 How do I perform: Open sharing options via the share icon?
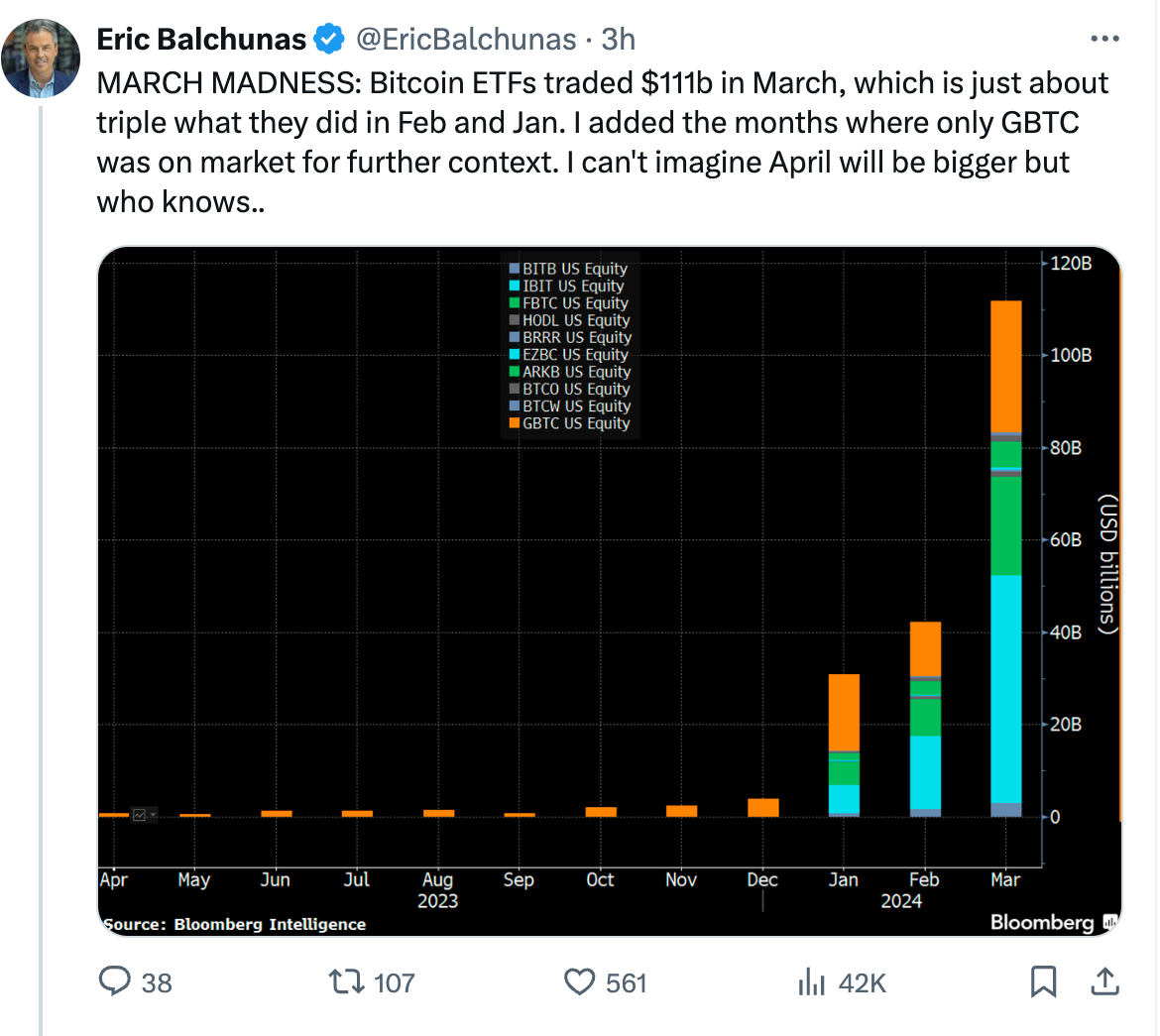click(1103, 982)
